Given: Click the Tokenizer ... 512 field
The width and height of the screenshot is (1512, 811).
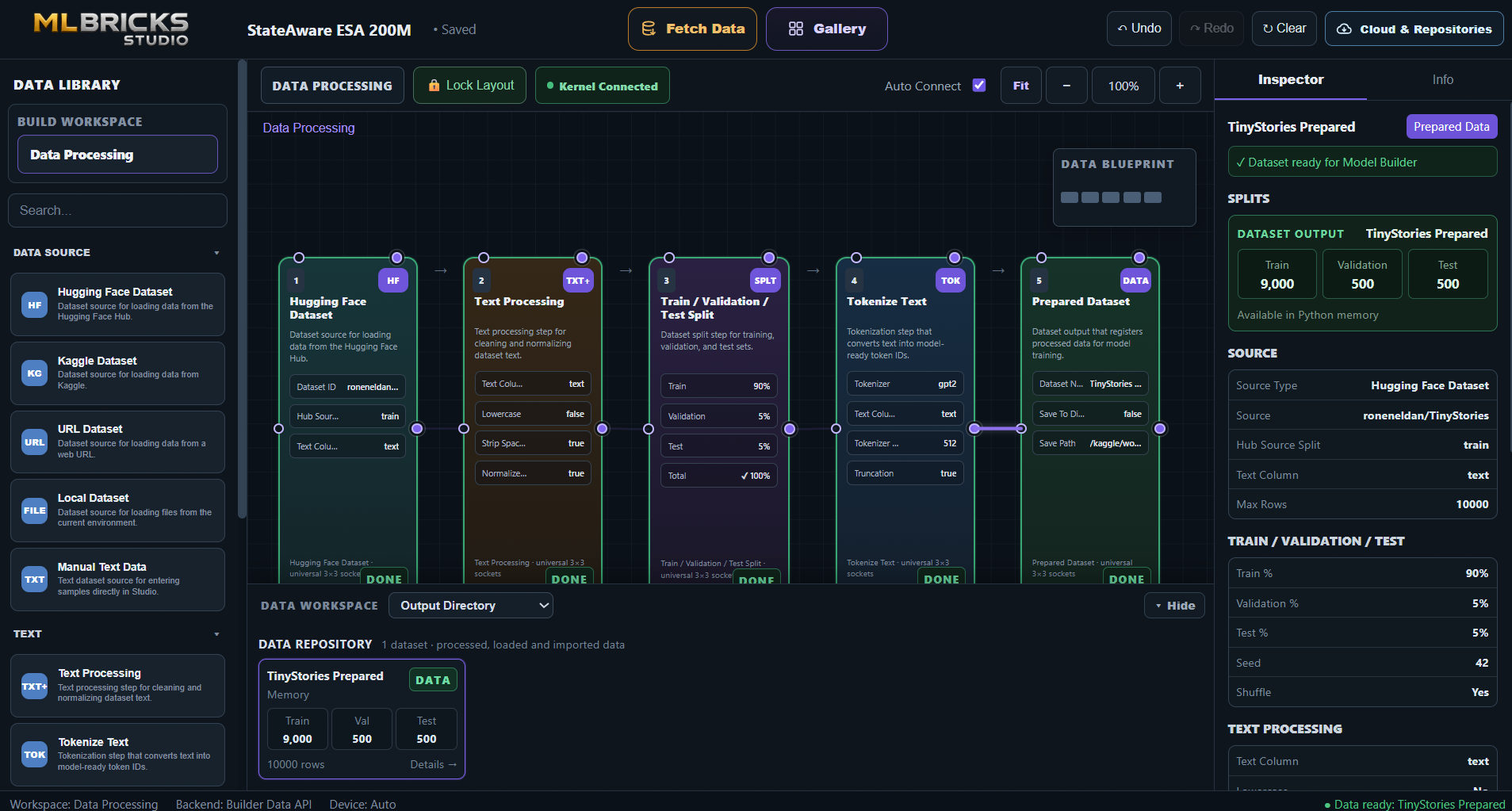Looking at the screenshot, I should coord(905,443).
